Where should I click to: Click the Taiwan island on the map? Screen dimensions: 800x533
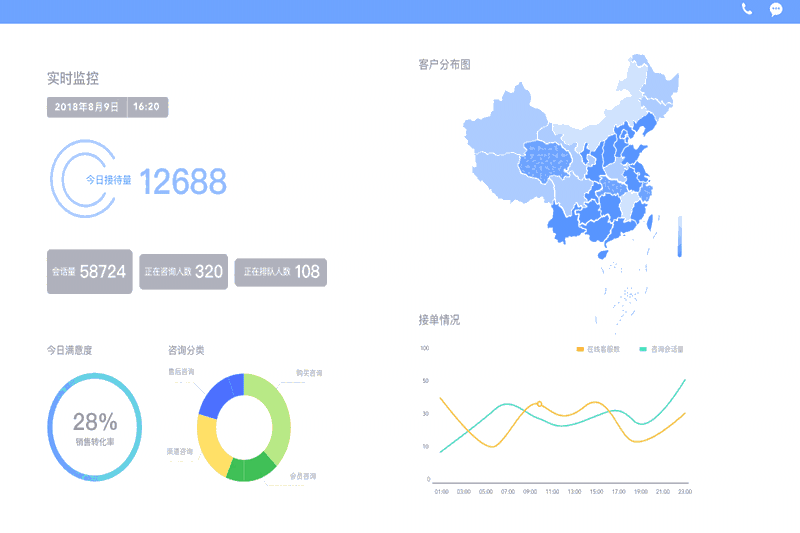click(650, 222)
